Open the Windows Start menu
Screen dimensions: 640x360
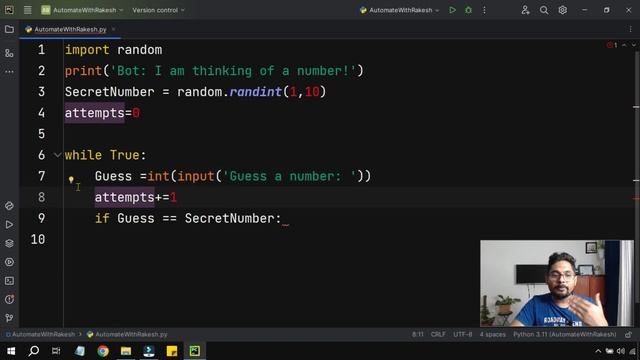(x=11, y=351)
